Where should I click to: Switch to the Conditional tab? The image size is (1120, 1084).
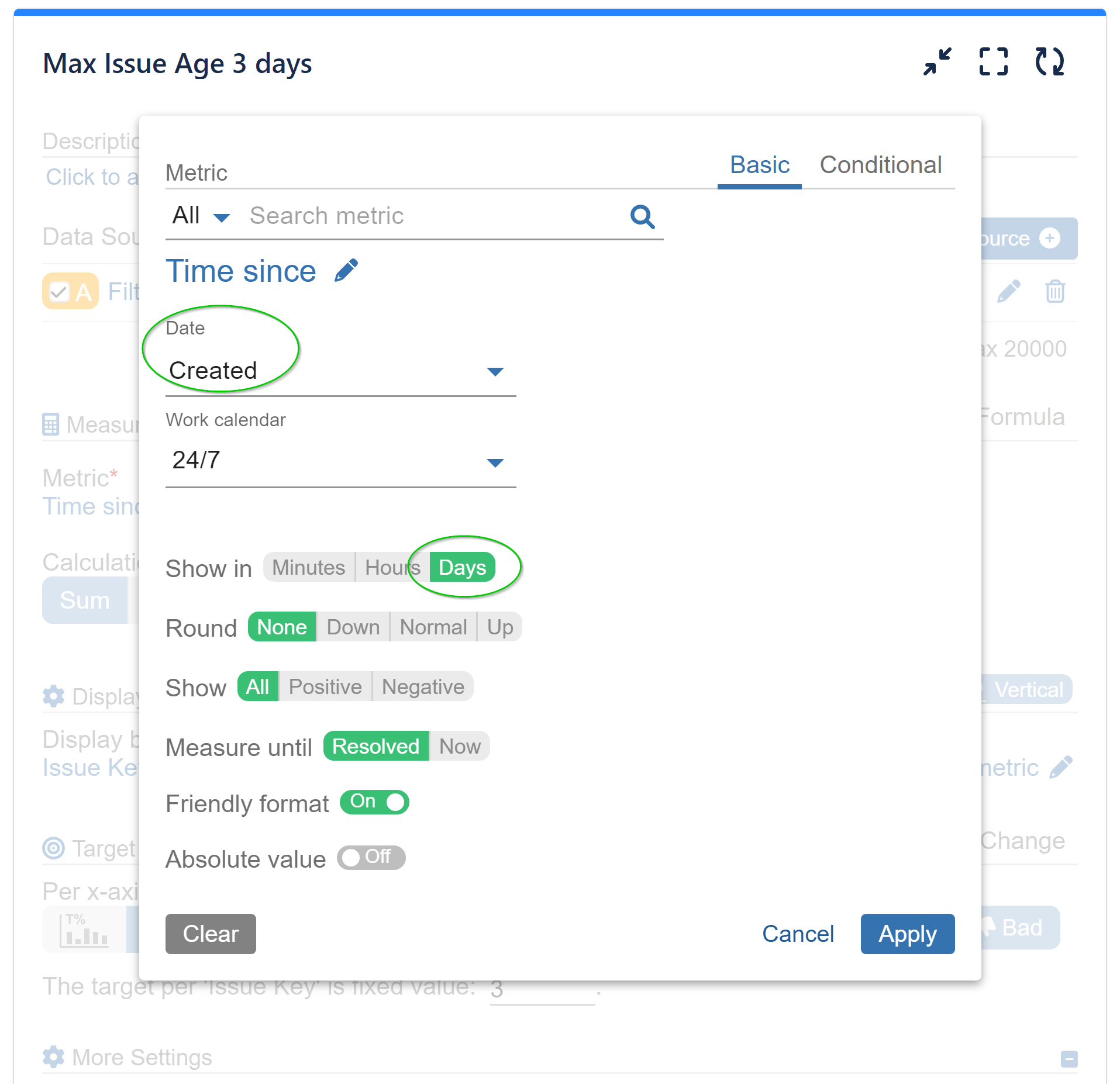point(880,165)
